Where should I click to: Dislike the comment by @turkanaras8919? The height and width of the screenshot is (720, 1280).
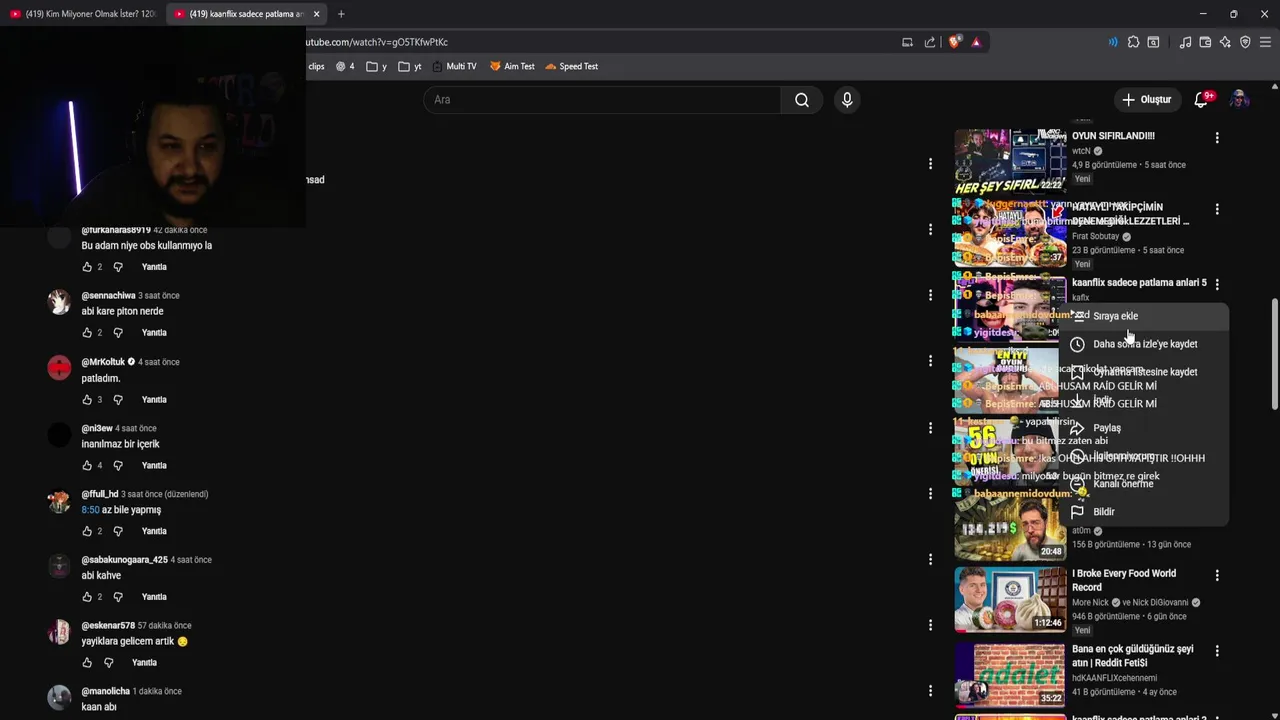coord(118,267)
